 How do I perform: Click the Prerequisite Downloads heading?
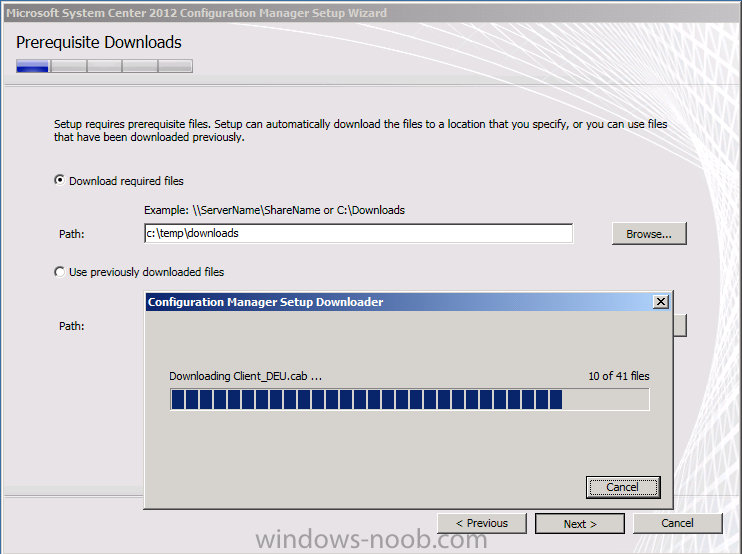tap(99, 43)
